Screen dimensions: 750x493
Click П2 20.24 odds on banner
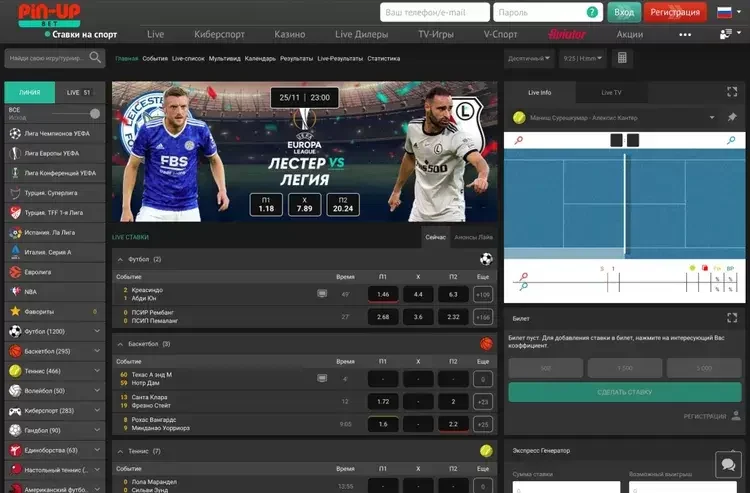(343, 205)
